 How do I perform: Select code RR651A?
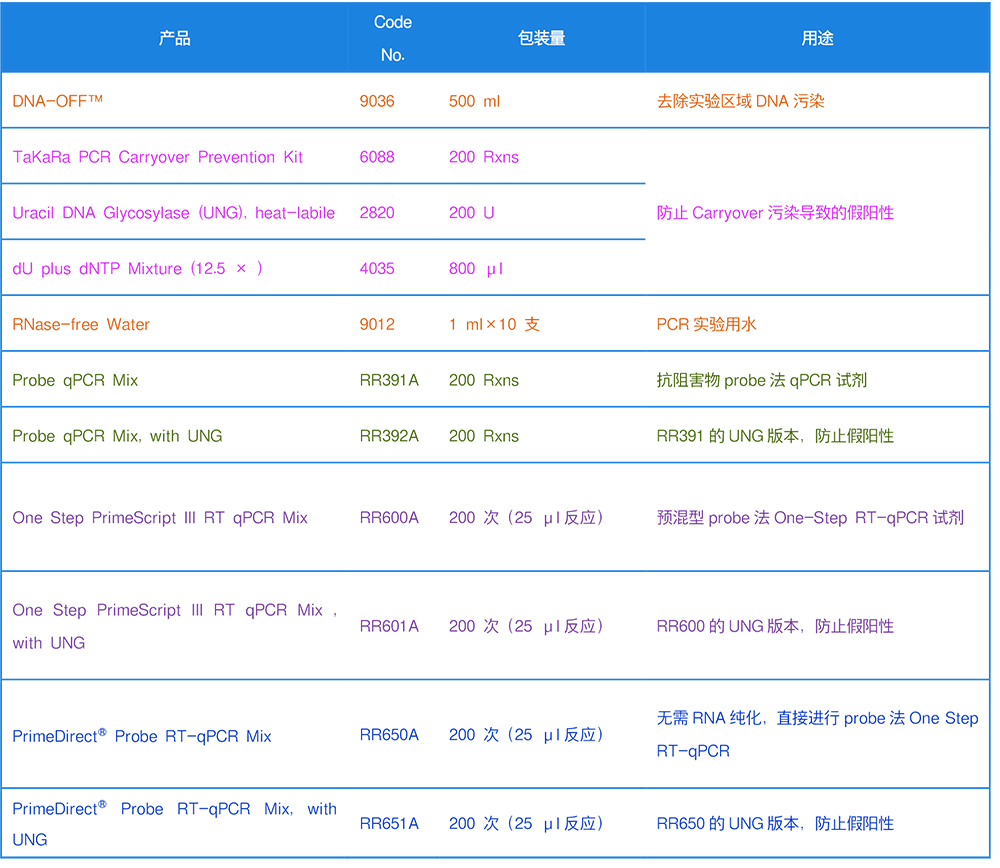(x=389, y=823)
